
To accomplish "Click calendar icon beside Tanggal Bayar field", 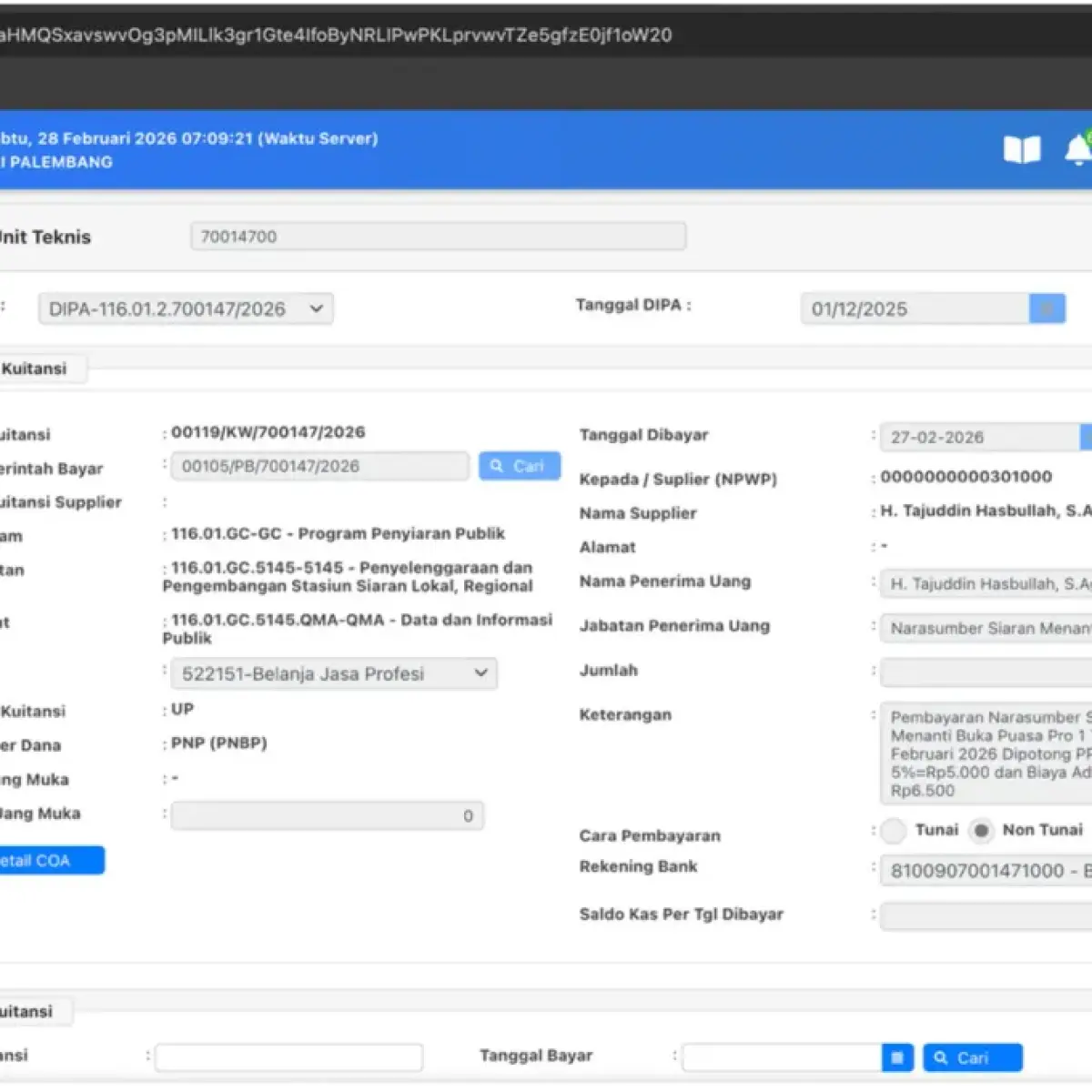I will click(x=897, y=1057).
